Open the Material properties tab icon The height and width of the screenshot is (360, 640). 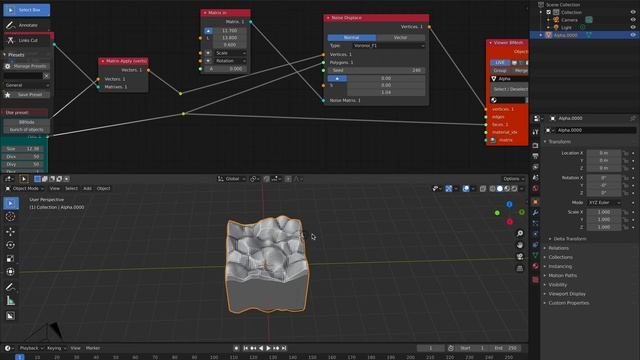(535, 266)
